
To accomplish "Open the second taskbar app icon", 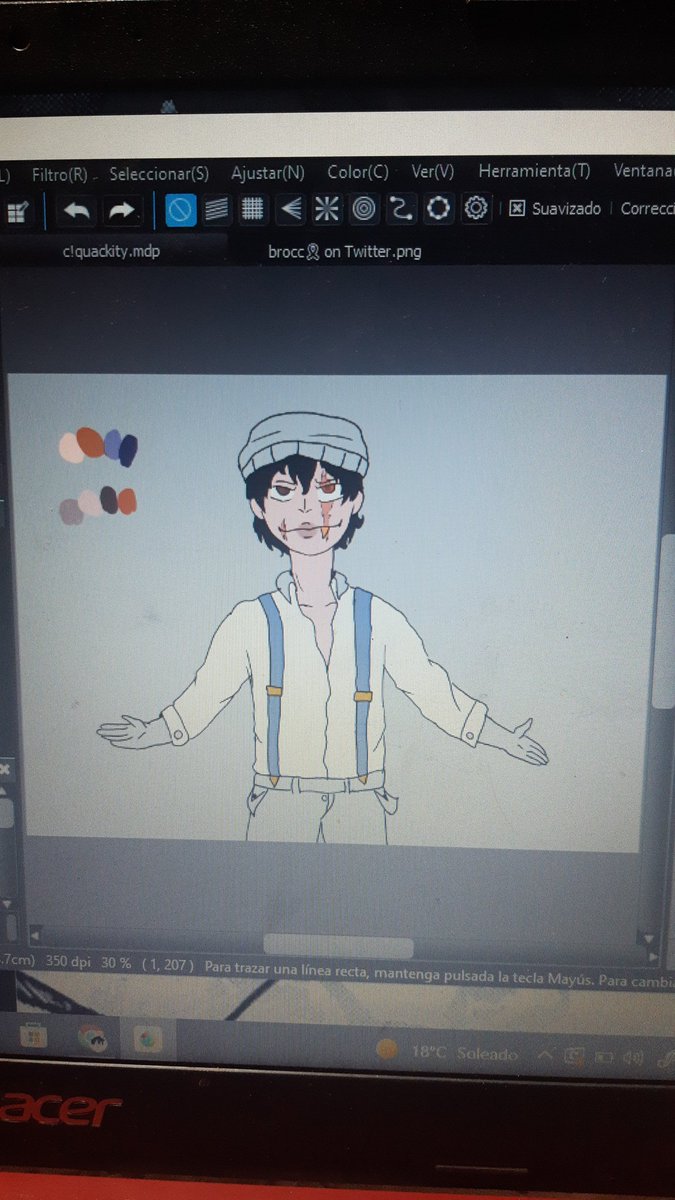I will [x=93, y=1039].
